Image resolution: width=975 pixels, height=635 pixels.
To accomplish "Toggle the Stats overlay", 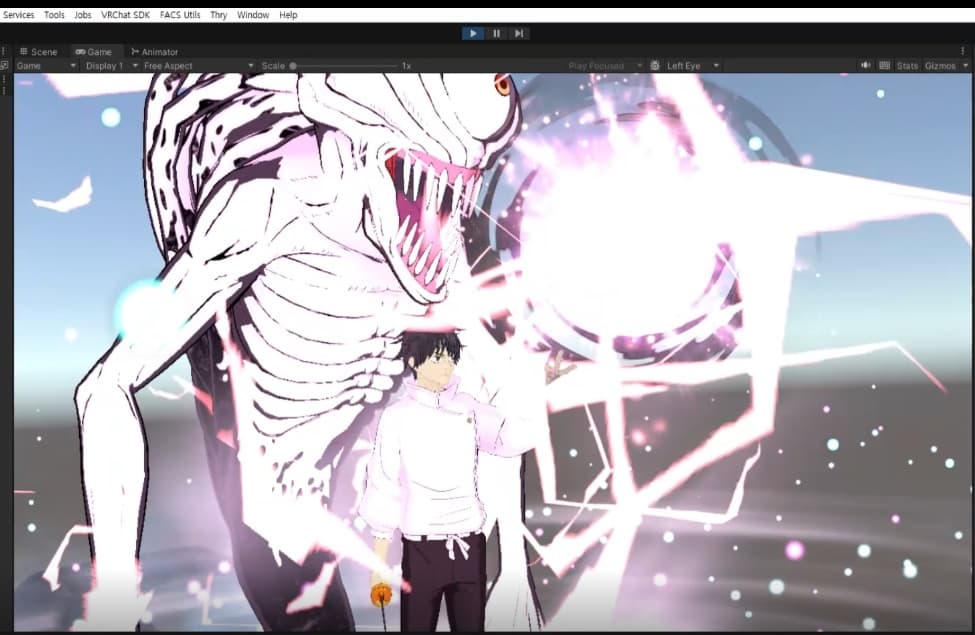I will (x=907, y=66).
